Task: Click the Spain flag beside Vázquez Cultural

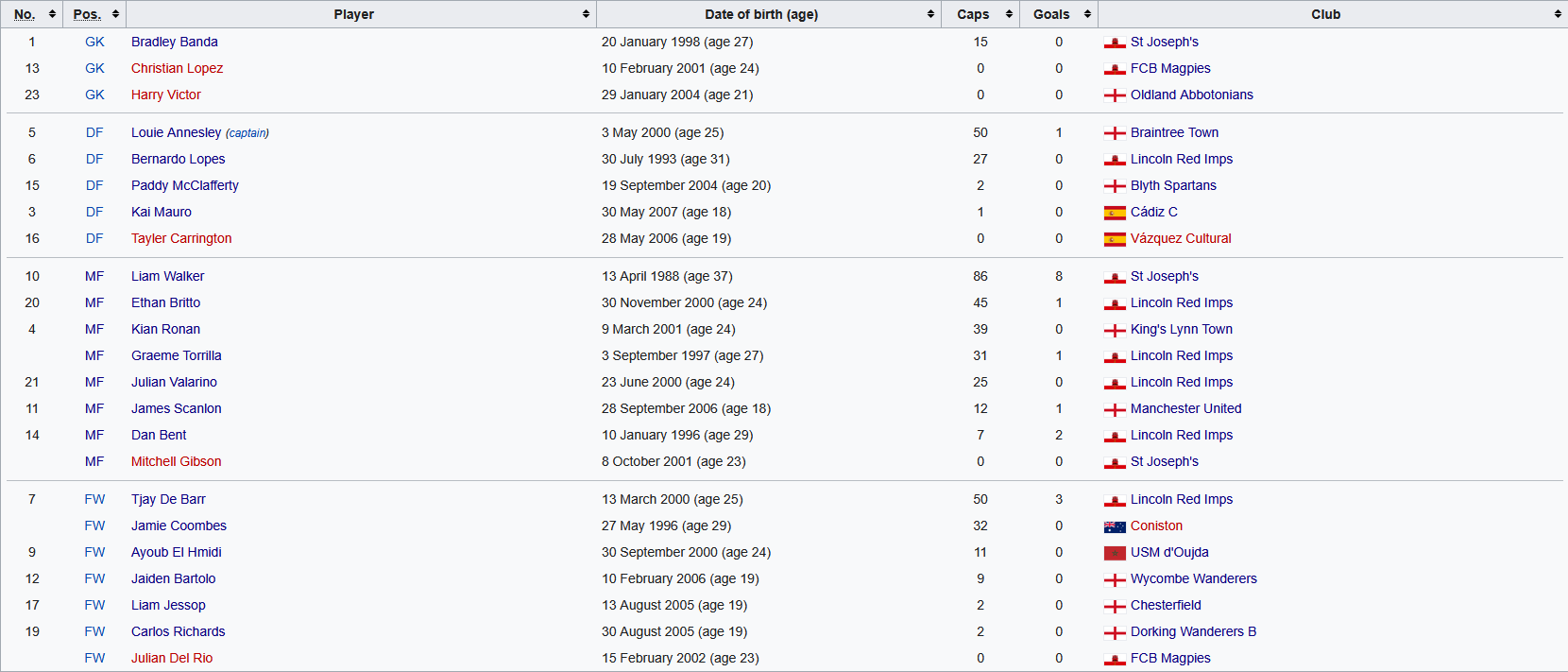Action: (x=1115, y=239)
